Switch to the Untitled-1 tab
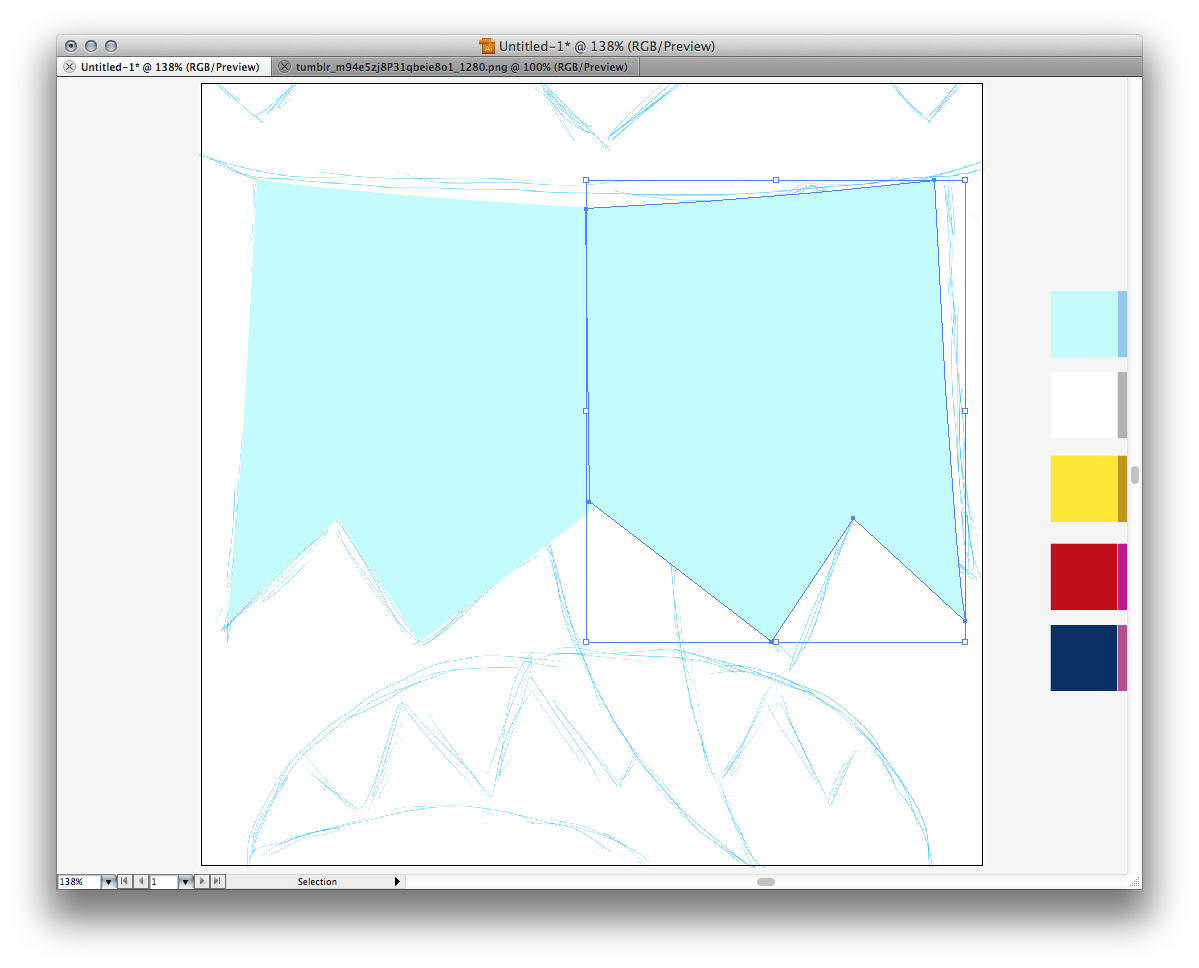The width and height of the screenshot is (1199, 968). coord(169,67)
